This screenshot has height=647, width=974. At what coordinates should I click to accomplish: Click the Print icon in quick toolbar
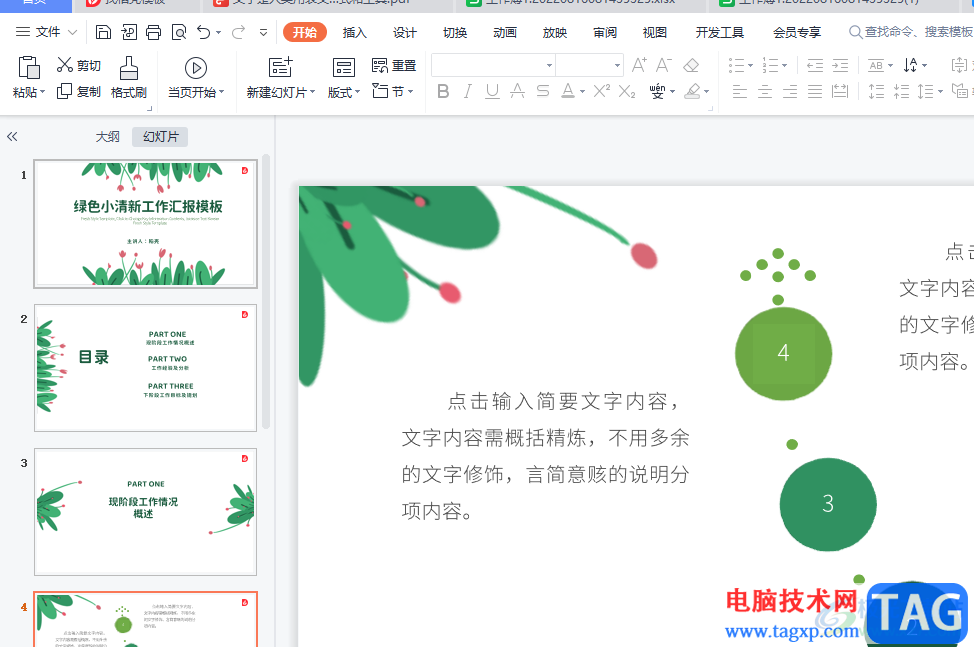click(x=153, y=32)
